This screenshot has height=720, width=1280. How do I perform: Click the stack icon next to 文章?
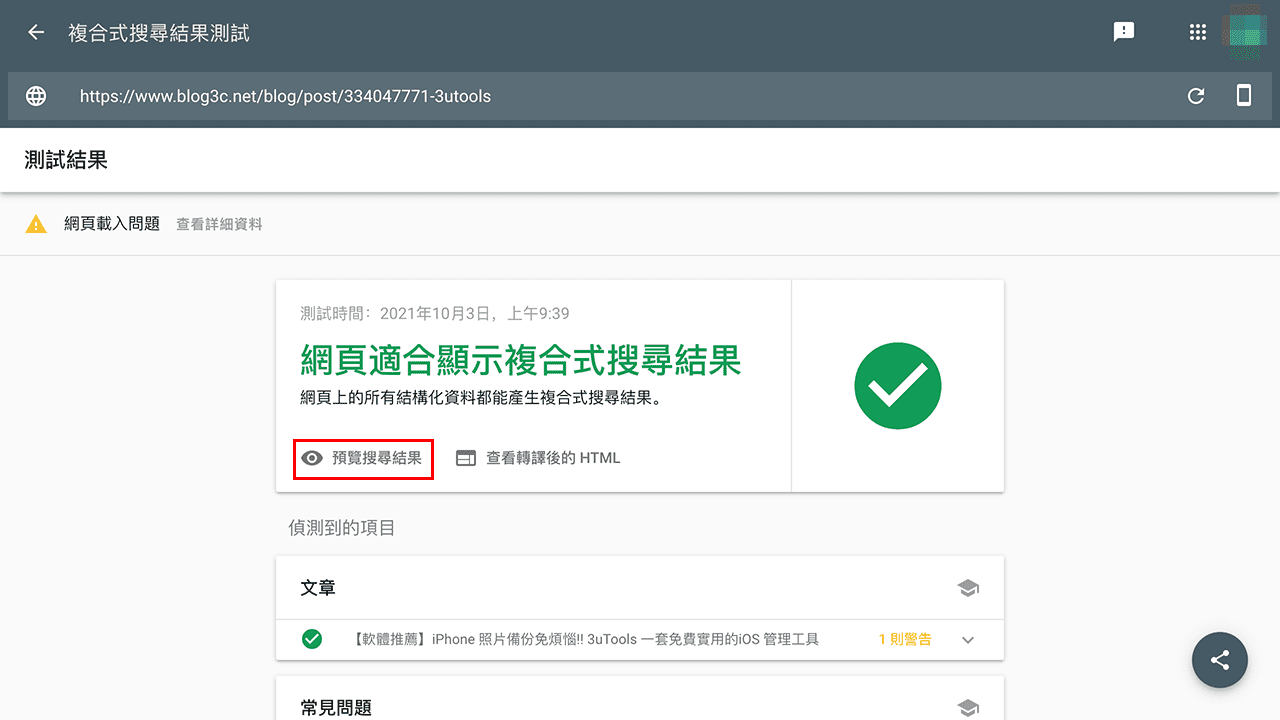click(967, 587)
